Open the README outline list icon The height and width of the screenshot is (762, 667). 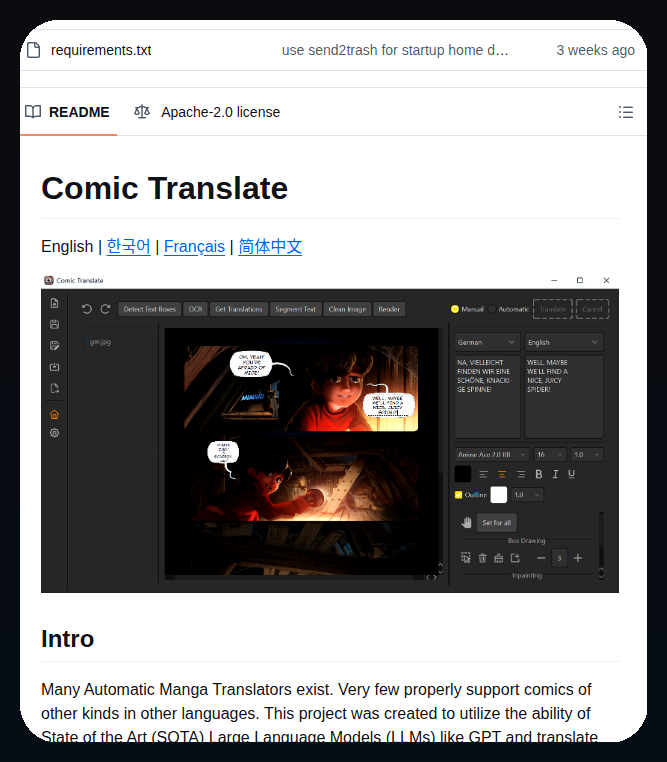(x=626, y=112)
